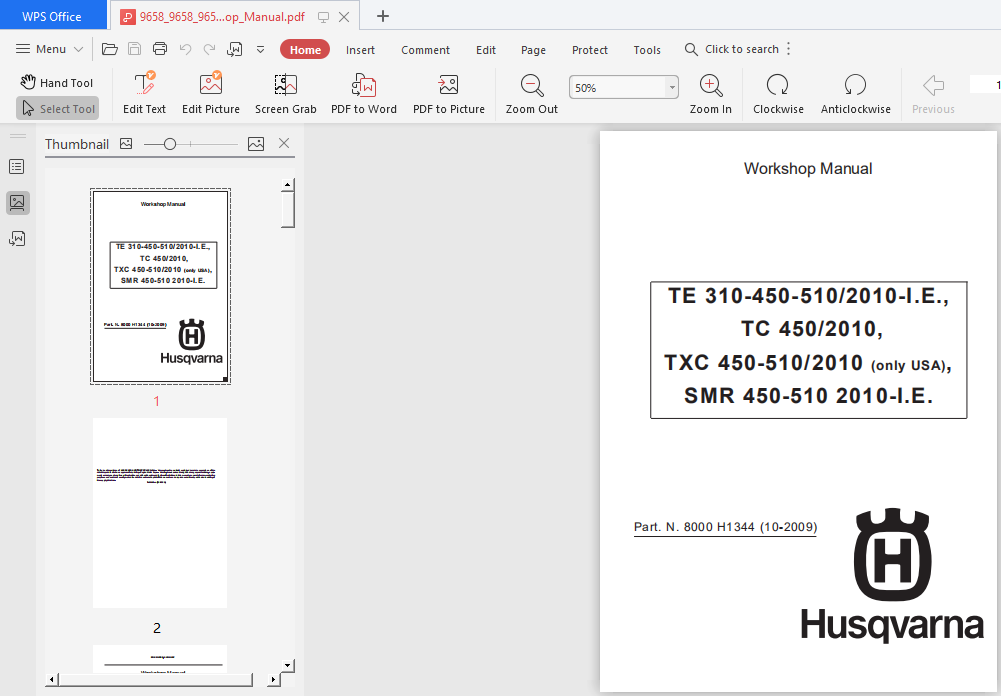
Task: Click the Zoom In button
Action: click(x=711, y=93)
